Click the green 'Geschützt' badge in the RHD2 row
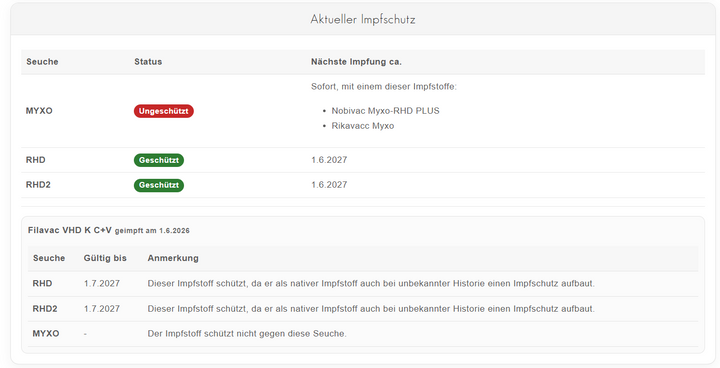The image size is (720, 368). pos(159,185)
